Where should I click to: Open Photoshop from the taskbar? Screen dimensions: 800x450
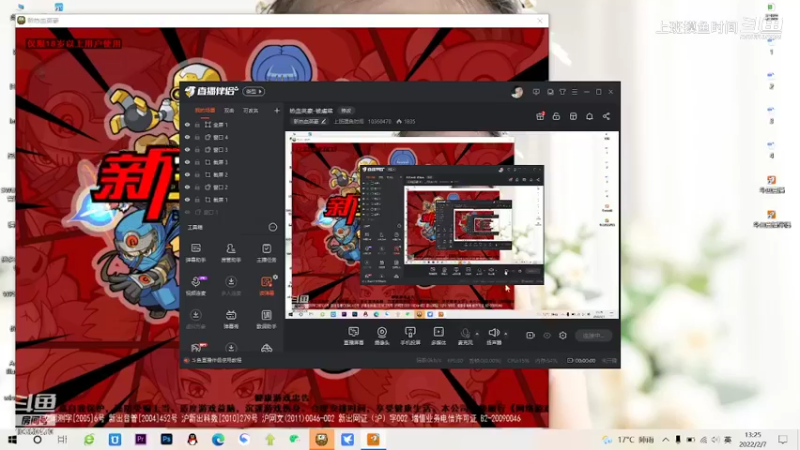pyautogui.click(x=166, y=439)
